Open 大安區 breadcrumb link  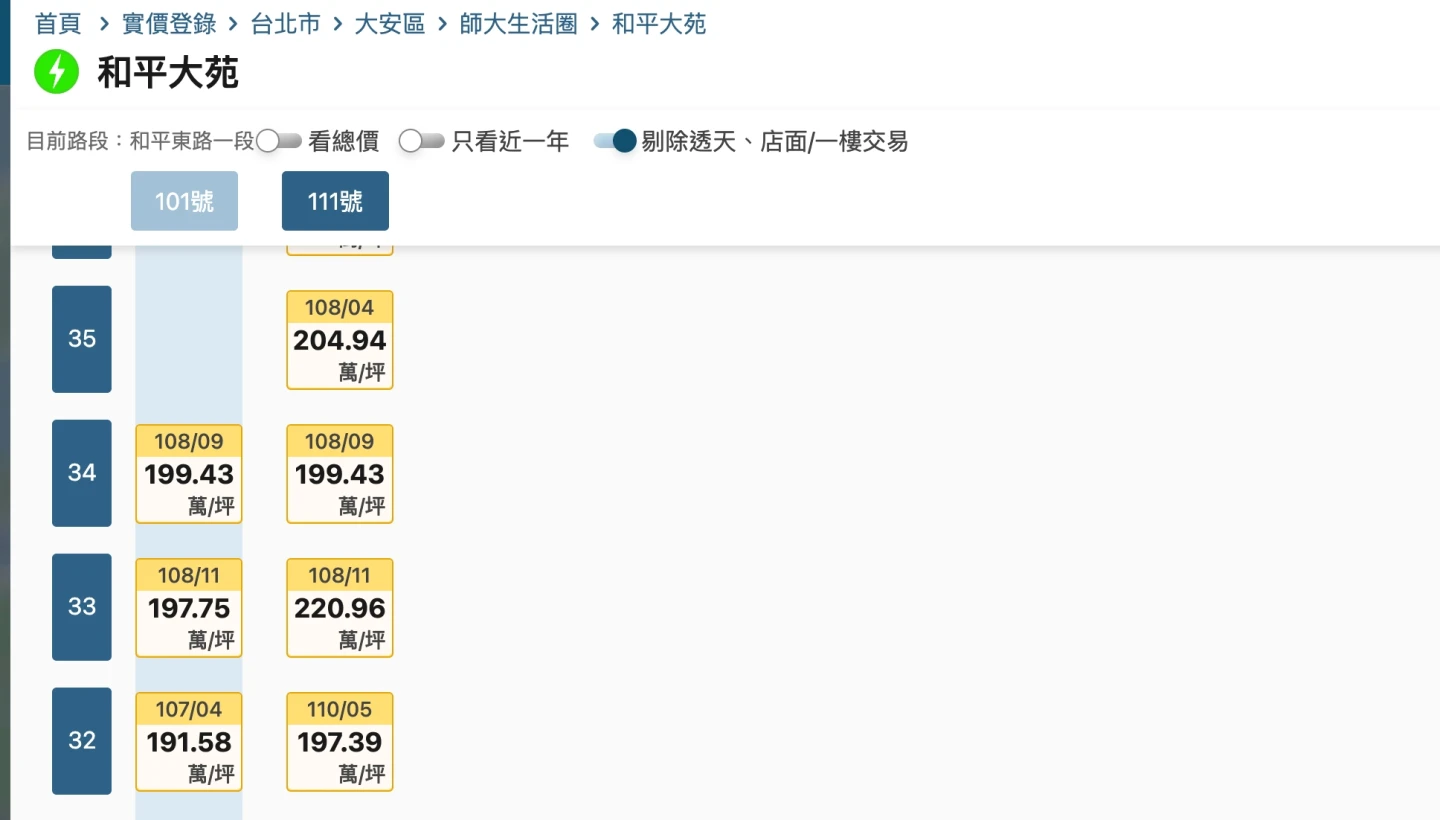pos(390,24)
